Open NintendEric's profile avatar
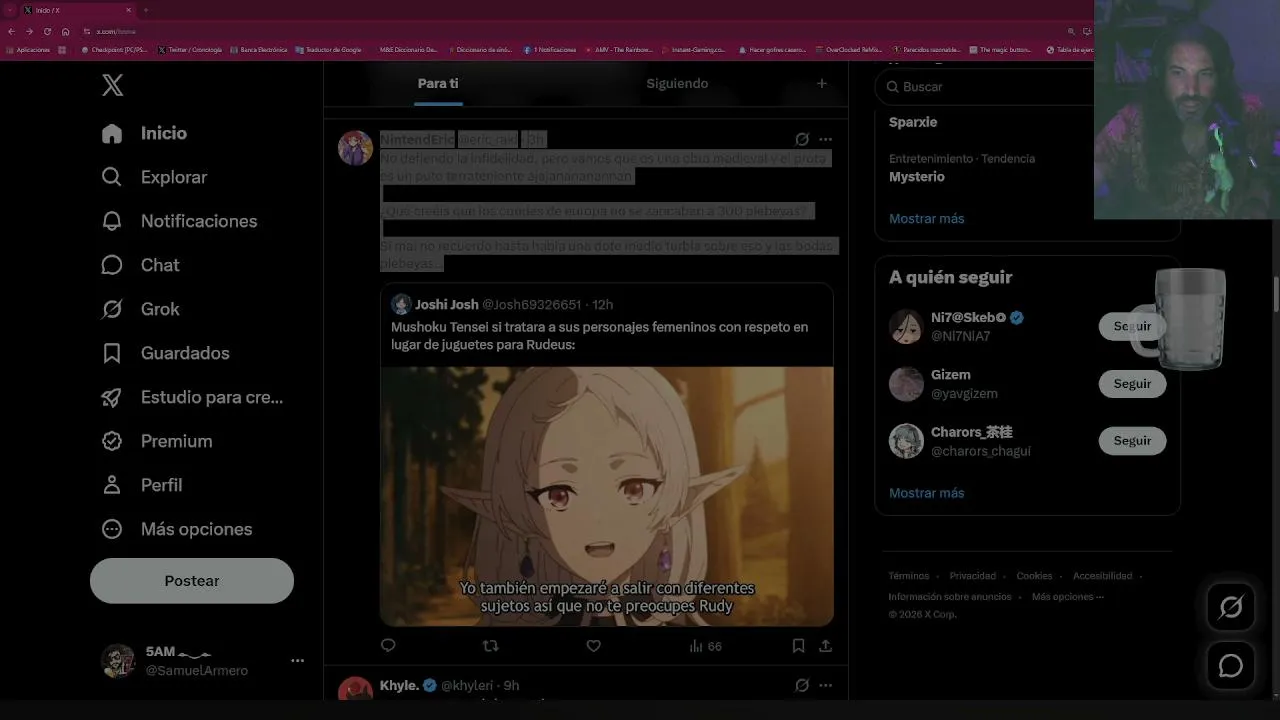Screen dimensions: 1280x720 tap(355, 148)
